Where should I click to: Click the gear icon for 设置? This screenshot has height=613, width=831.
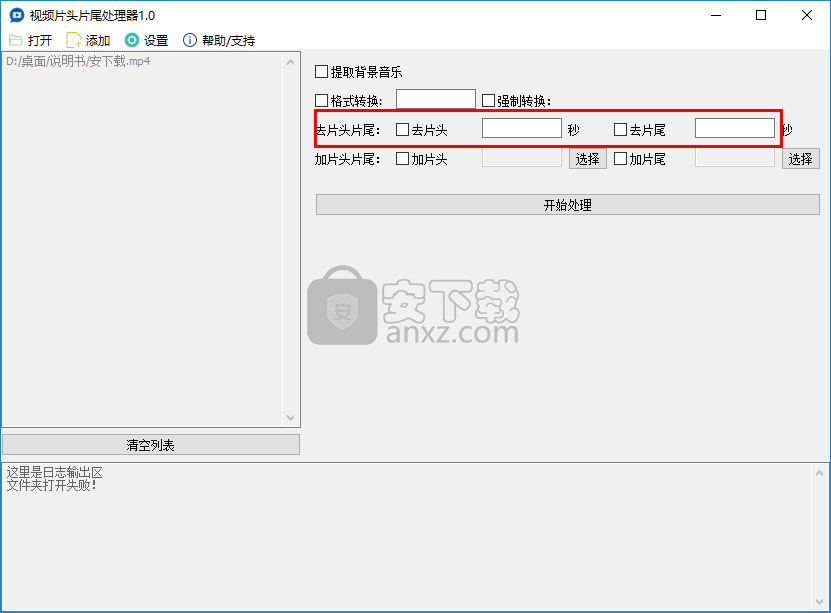tap(131, 40)
